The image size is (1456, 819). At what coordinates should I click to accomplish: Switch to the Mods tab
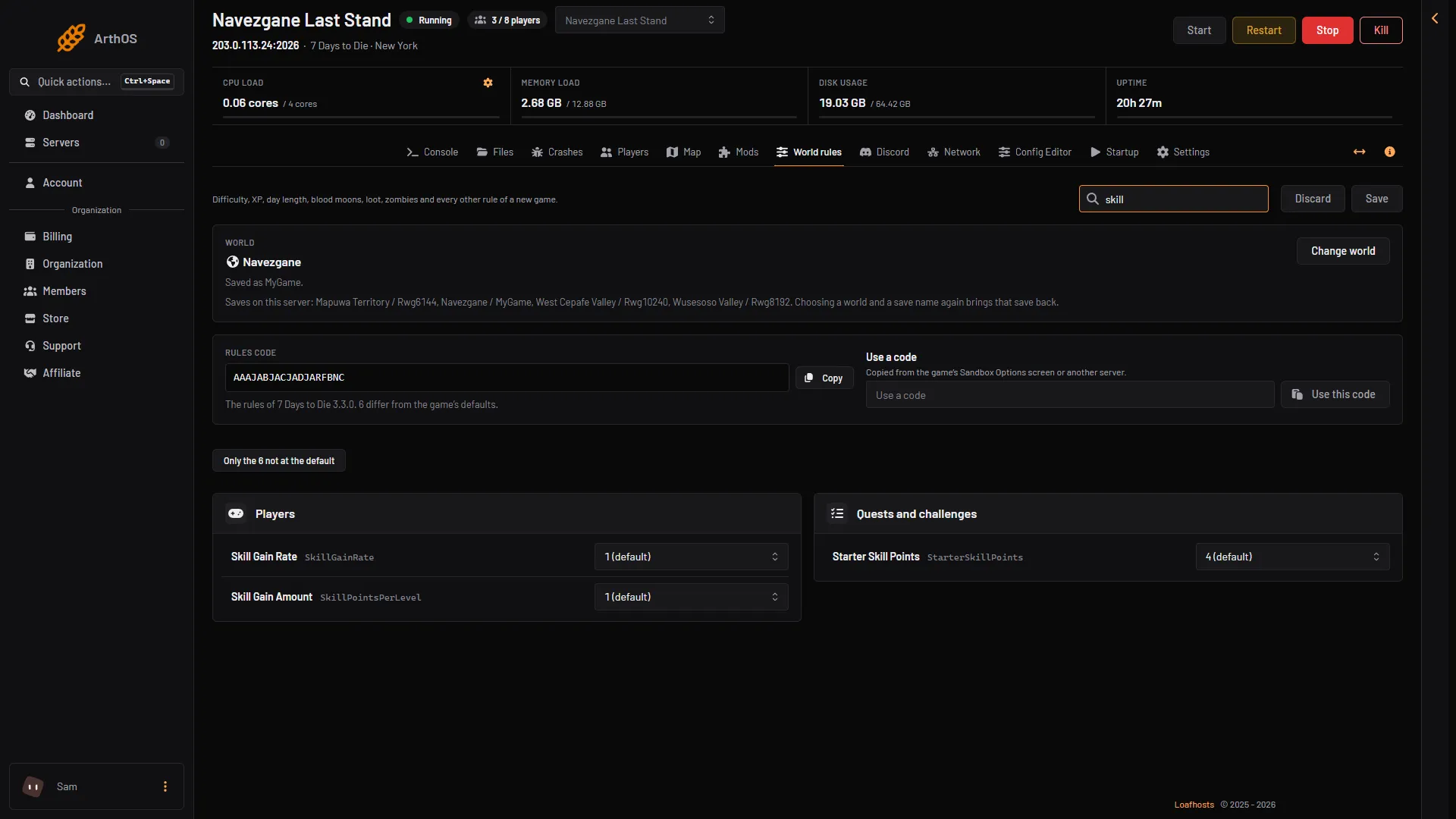[738, 152]
